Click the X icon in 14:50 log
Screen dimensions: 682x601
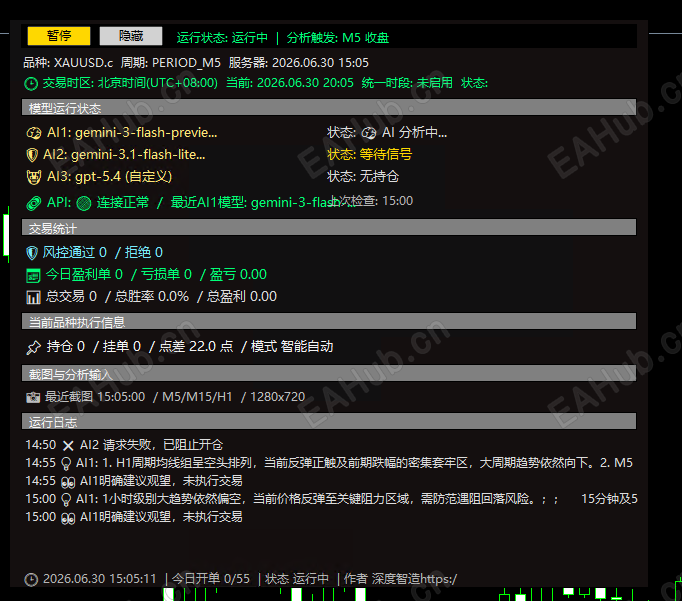(68, 445)
